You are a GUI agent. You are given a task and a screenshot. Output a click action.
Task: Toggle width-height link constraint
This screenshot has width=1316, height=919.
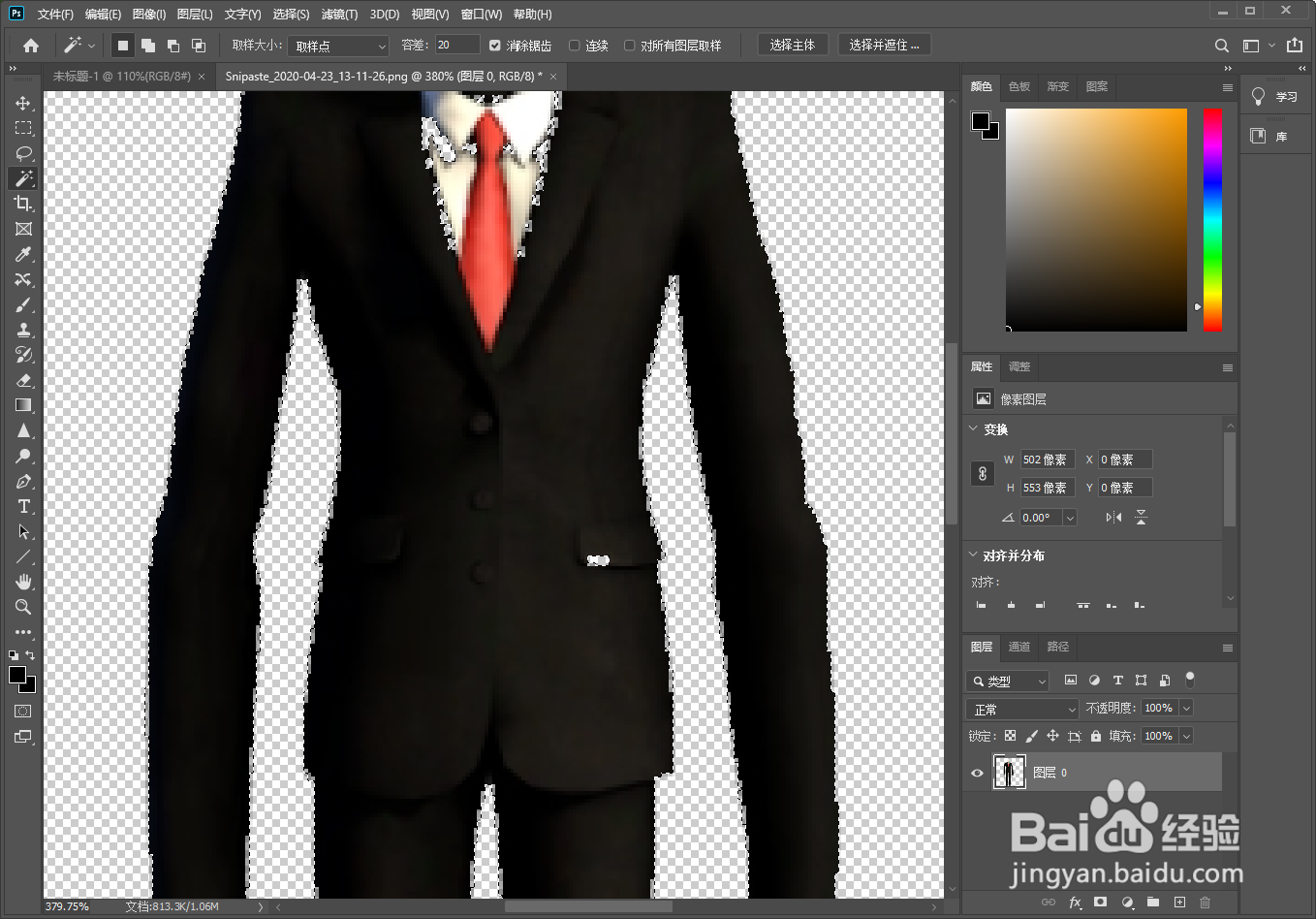[x=982, y=474]
